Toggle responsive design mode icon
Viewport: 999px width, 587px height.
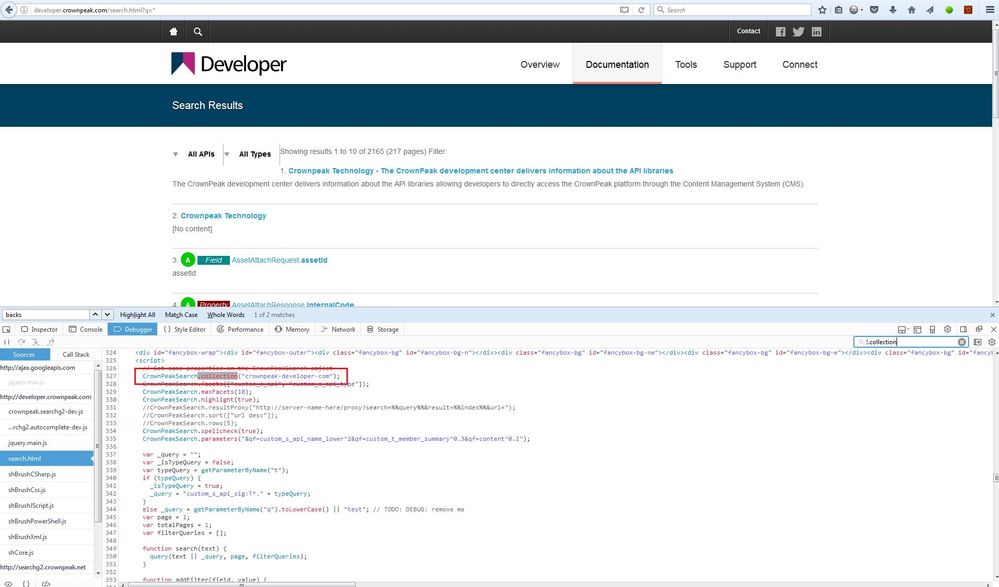[x=932, y=330]
